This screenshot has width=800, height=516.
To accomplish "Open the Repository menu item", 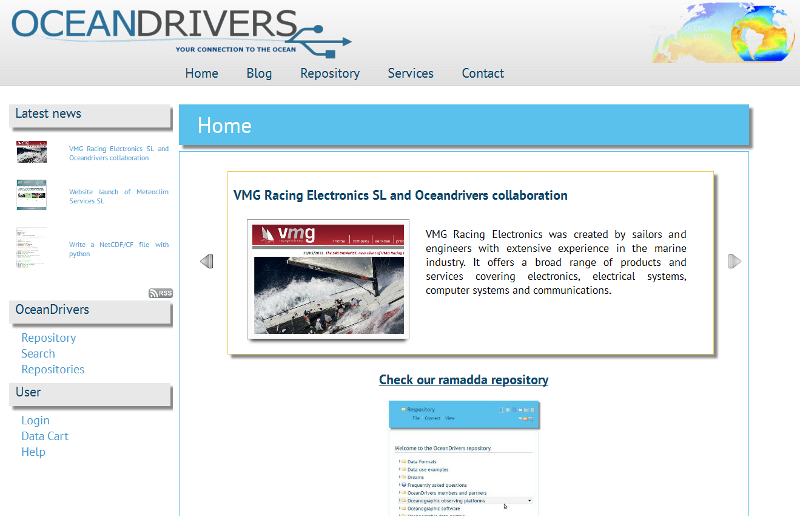I will click(x=330, y=73).
